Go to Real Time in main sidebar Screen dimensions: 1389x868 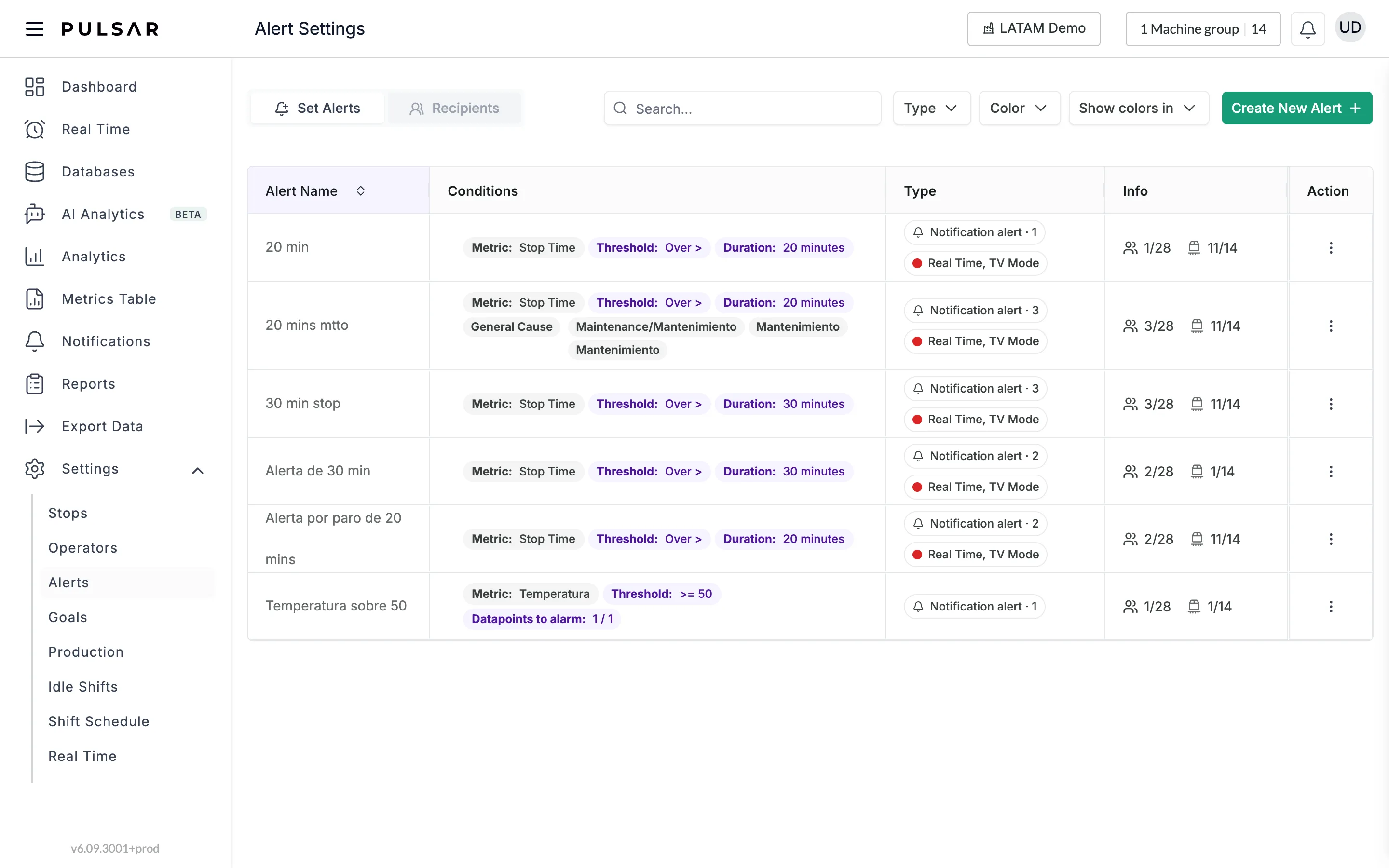click(x=96, y=129)
